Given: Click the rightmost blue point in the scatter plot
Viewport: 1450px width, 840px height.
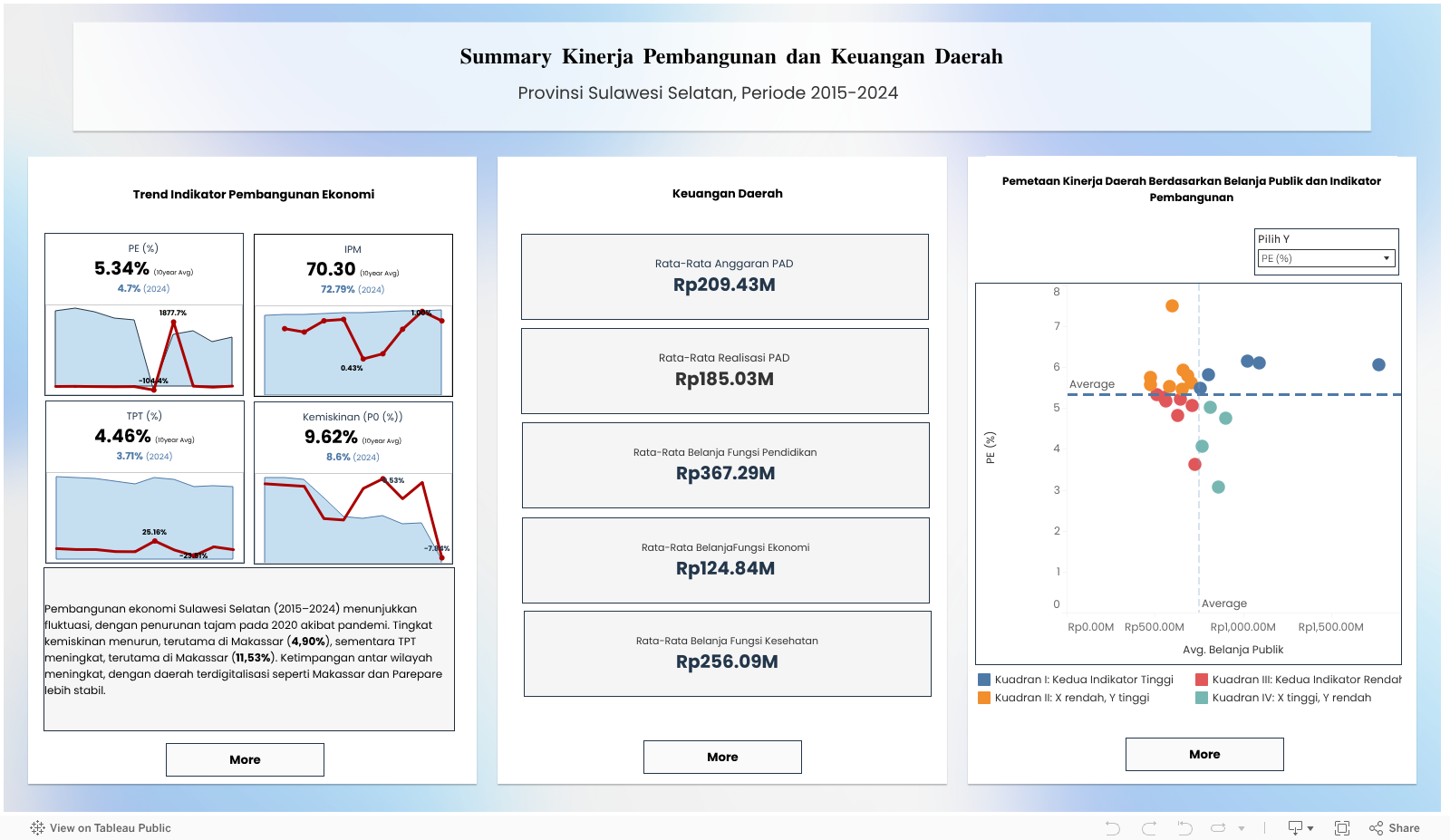Looking at the screenshot, I should click(1378, 364).
